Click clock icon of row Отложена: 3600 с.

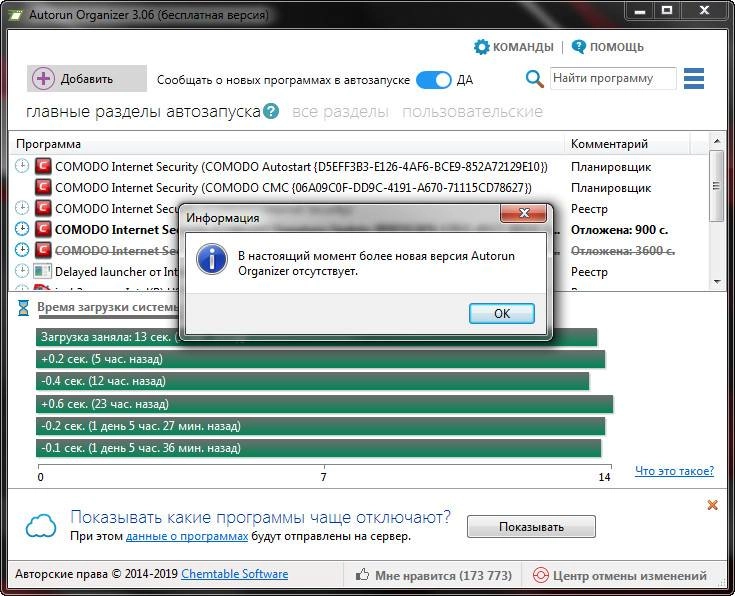click(22, 250)
